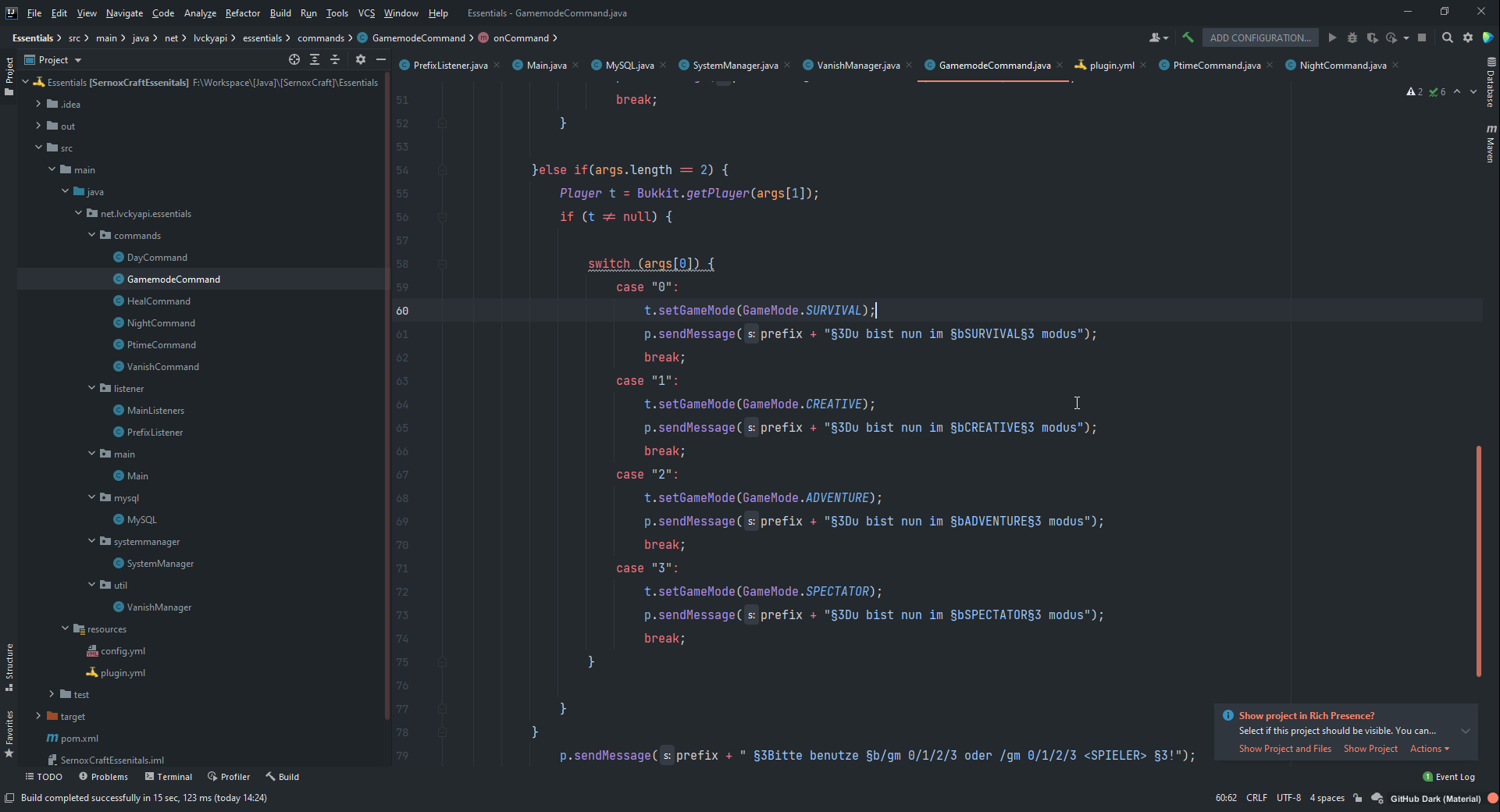The height and width of the screenshot is (812, 1500).
Task: Open Project panel gear options
Action: (x=361, y=59)
